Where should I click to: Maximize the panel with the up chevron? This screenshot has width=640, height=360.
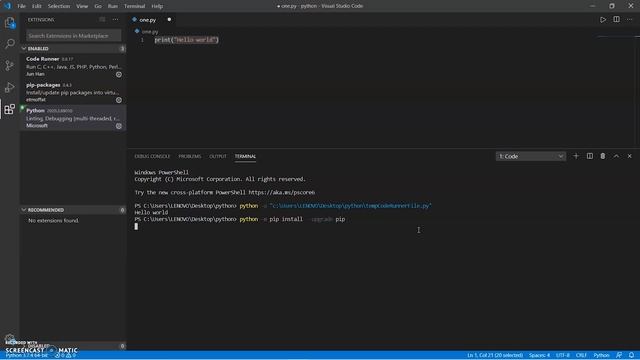click(616, 156)
